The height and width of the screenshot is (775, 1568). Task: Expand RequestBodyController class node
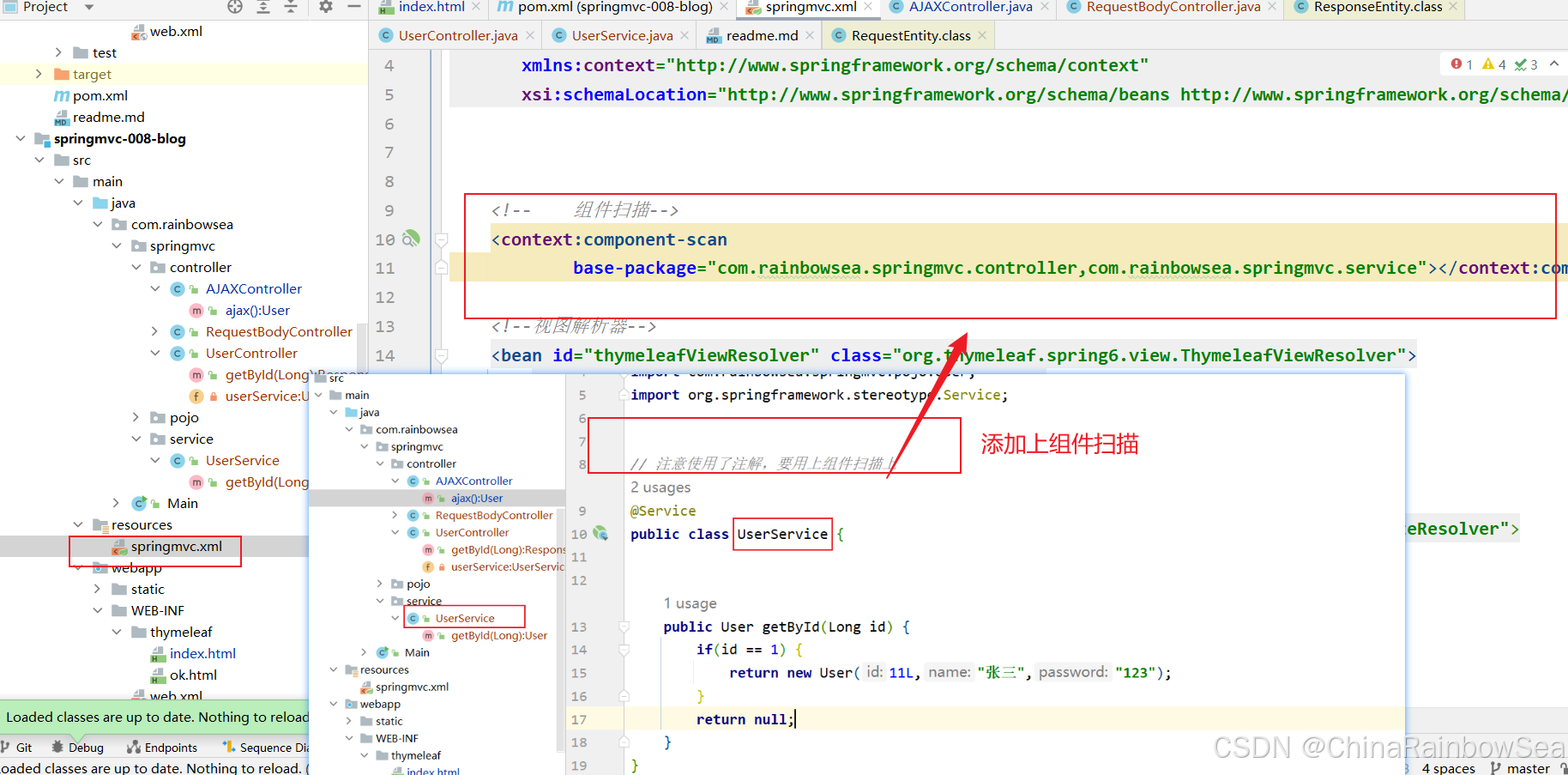click(x=155, y=331)
